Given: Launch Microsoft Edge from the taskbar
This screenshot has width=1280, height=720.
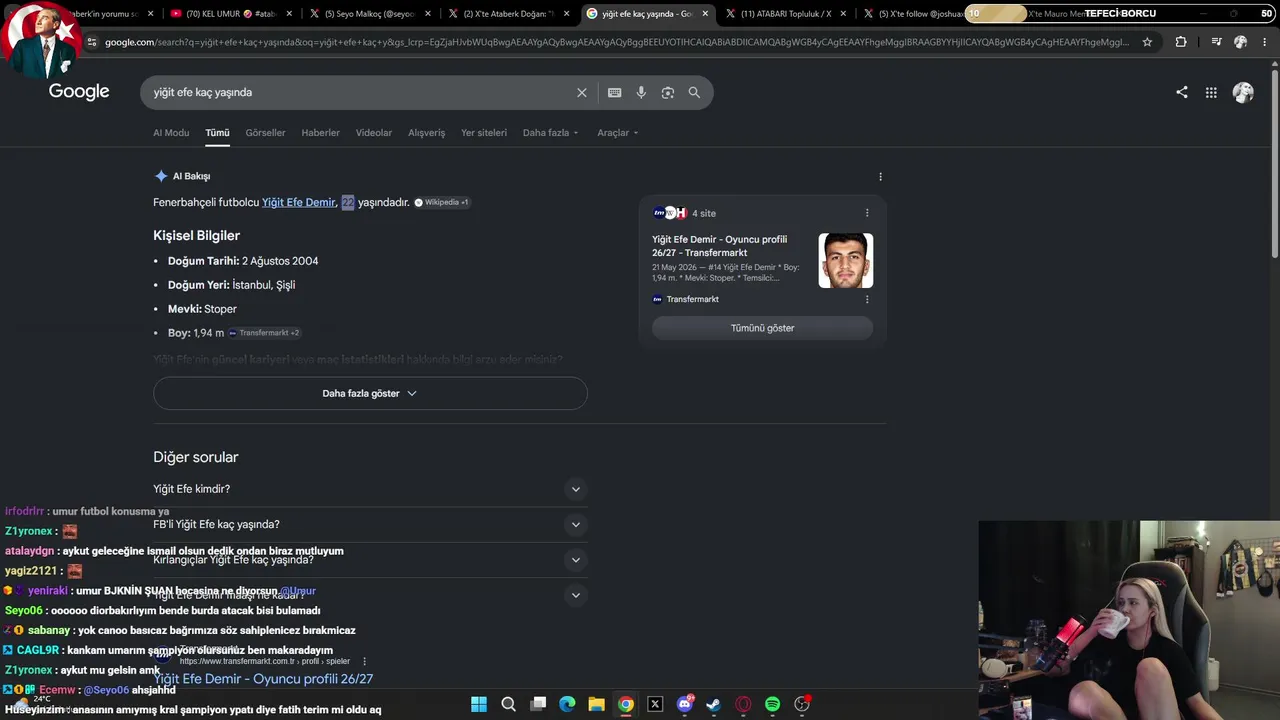Looking at the screenshot, I should (567, 704).
